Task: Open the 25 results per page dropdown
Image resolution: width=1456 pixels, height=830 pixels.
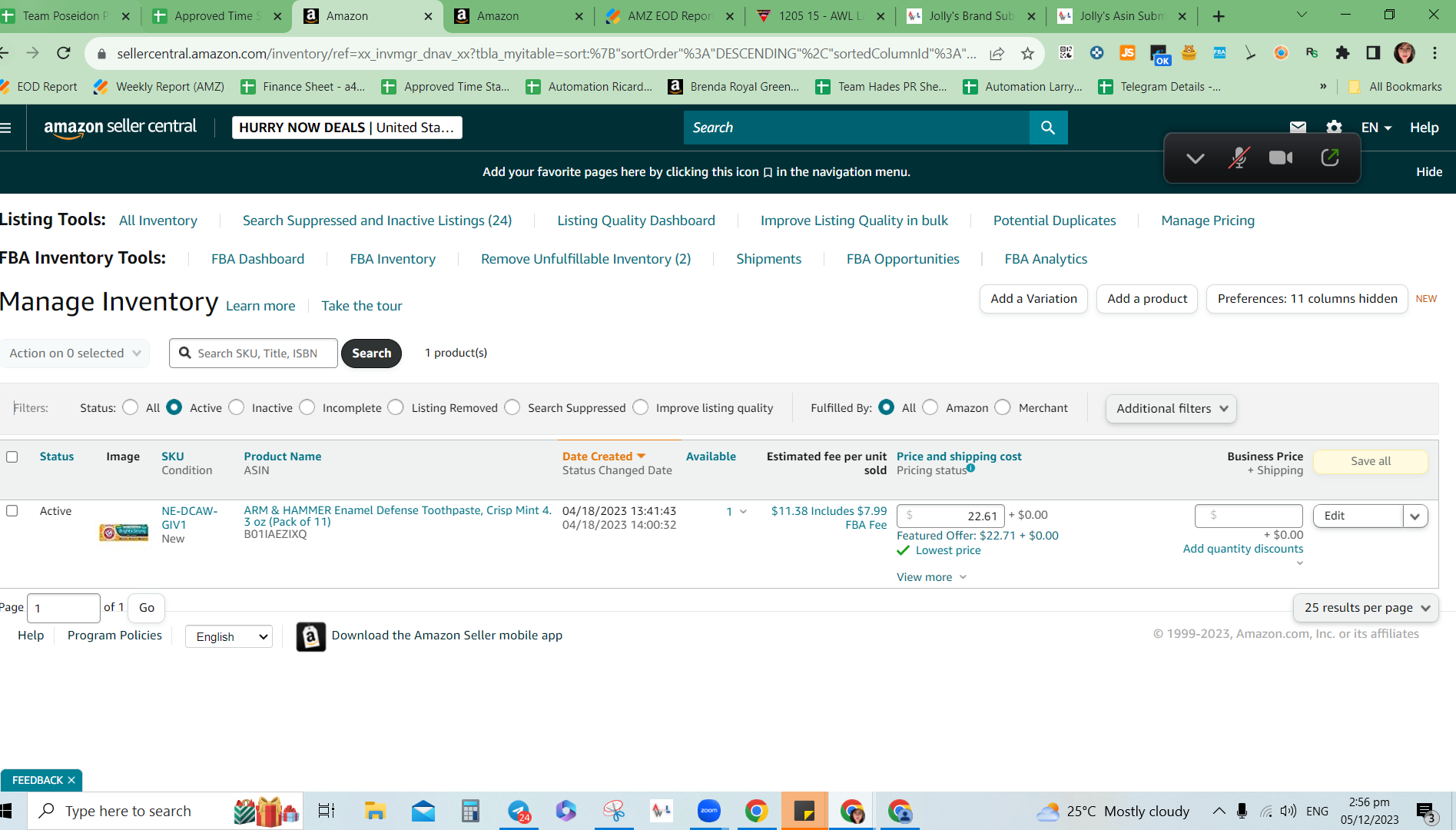Action: tap(1365, 607)
